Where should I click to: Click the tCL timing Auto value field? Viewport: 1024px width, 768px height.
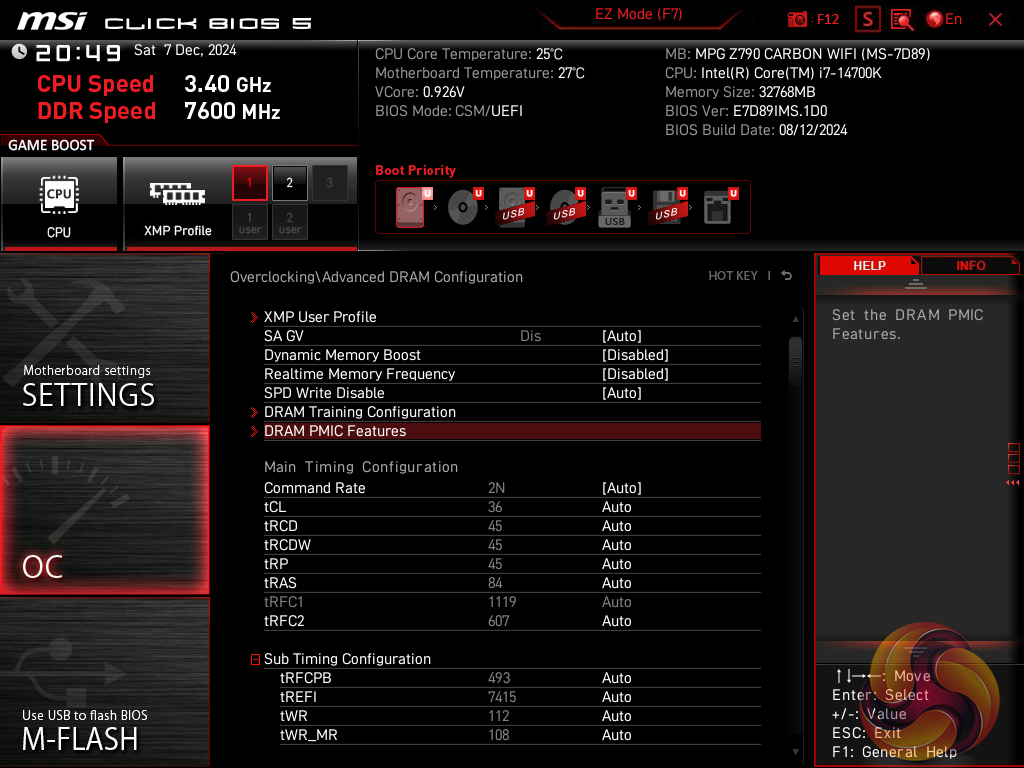click(617, 507)
